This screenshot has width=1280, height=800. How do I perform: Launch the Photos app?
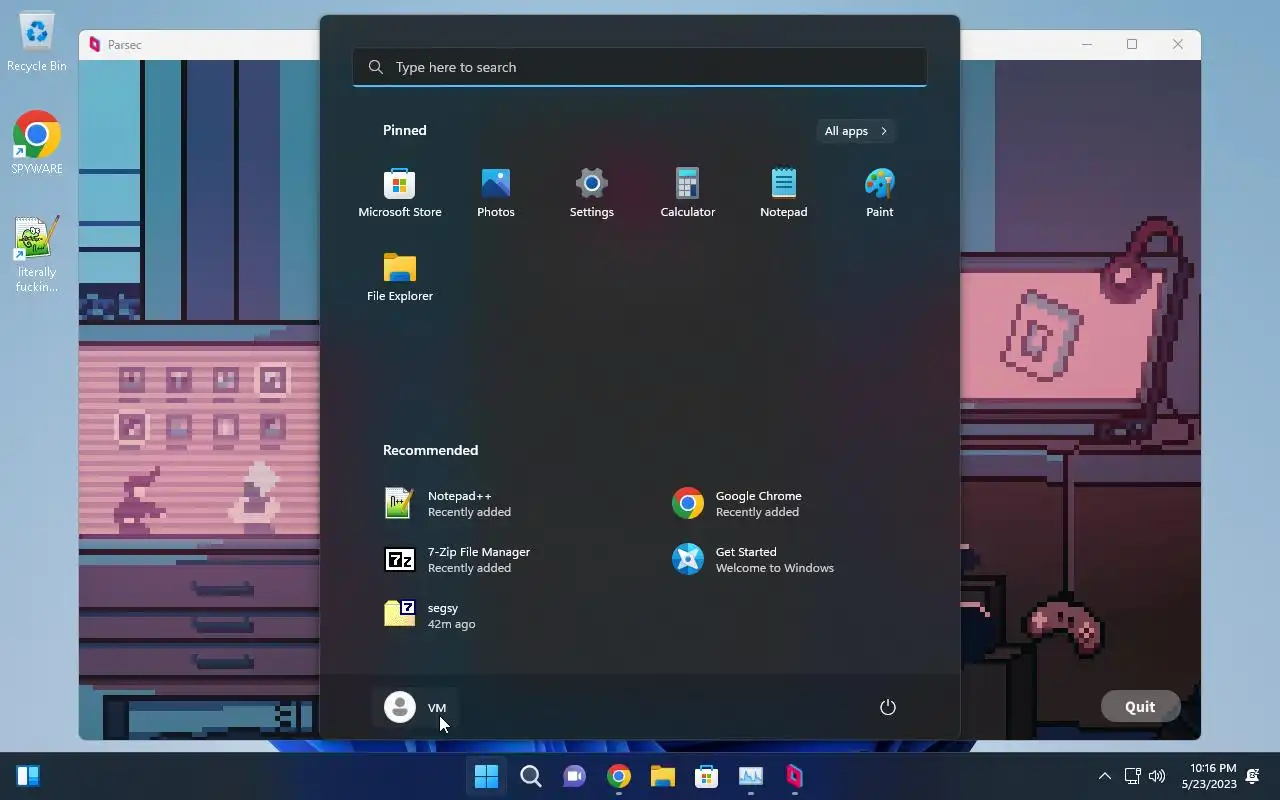click(x=496, y=193)
